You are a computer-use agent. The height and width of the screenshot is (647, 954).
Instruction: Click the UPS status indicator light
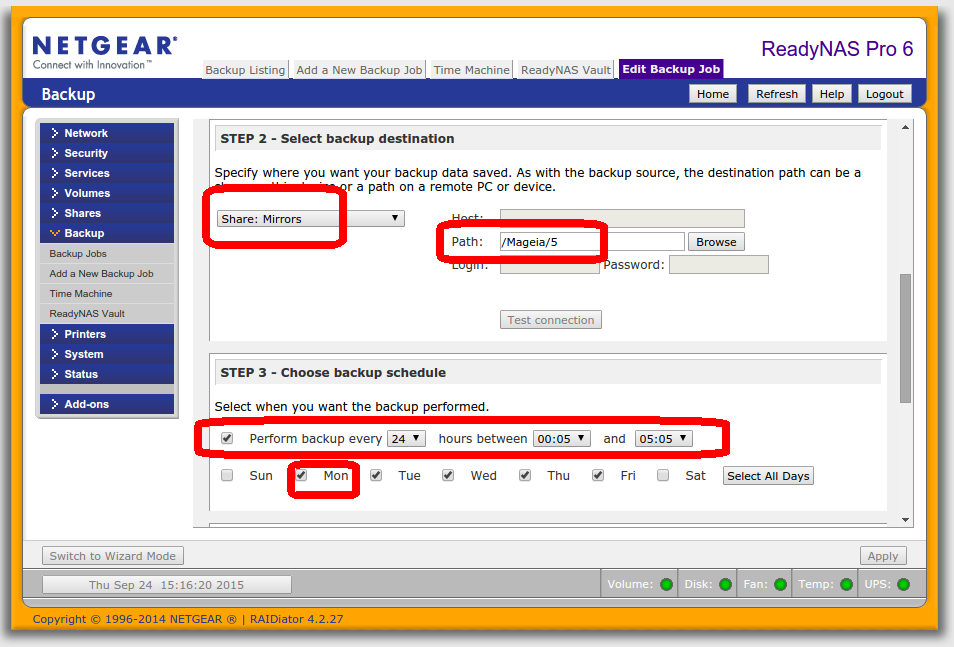(x=904, y=584)
